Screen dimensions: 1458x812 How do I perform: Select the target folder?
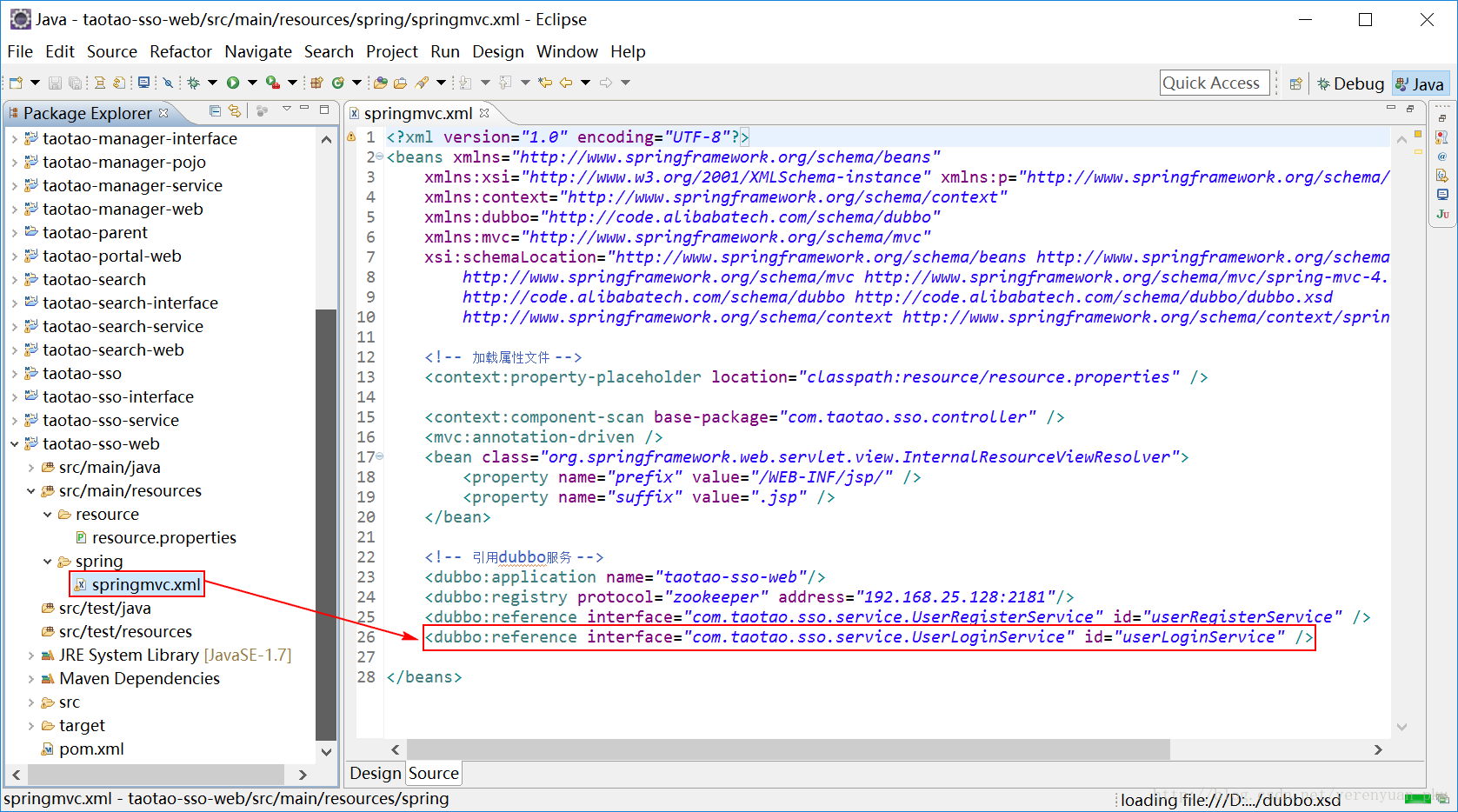(73, 725)
